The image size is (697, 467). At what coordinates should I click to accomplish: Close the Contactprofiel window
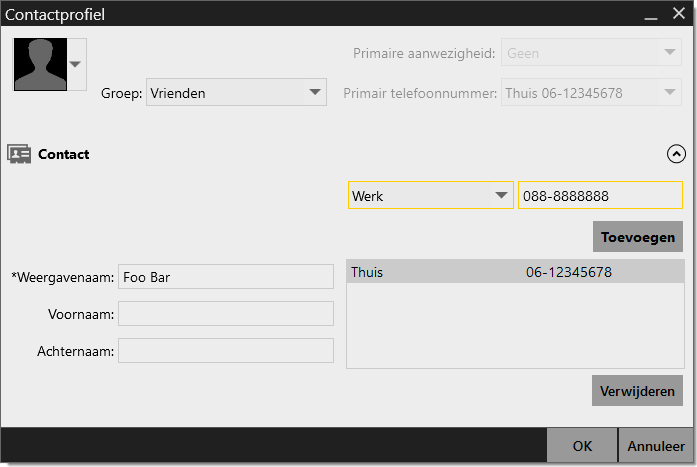[x=679, y=13]
